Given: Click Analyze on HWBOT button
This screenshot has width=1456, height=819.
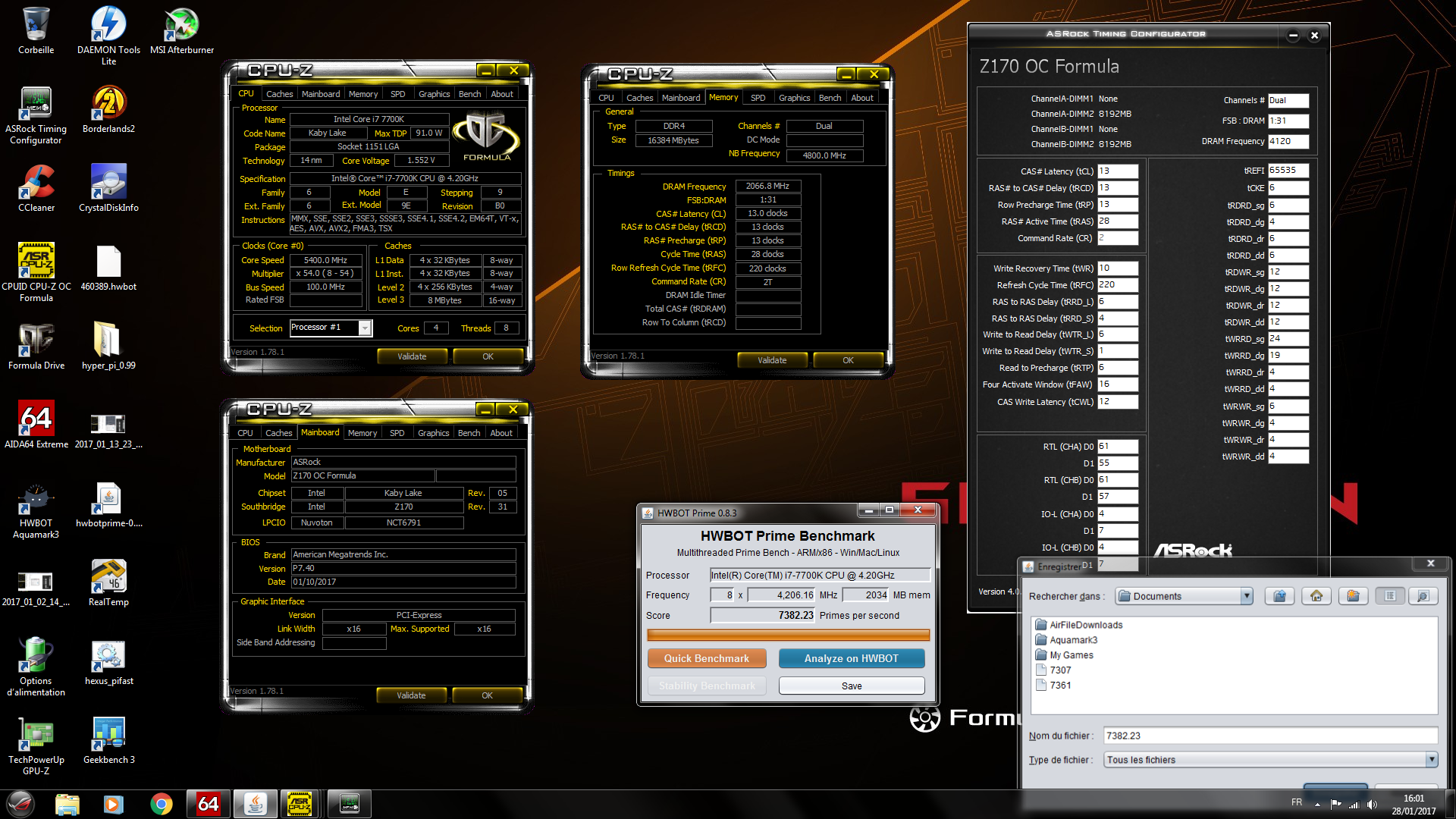Looking at the screenshot, I should pos(851,658).
